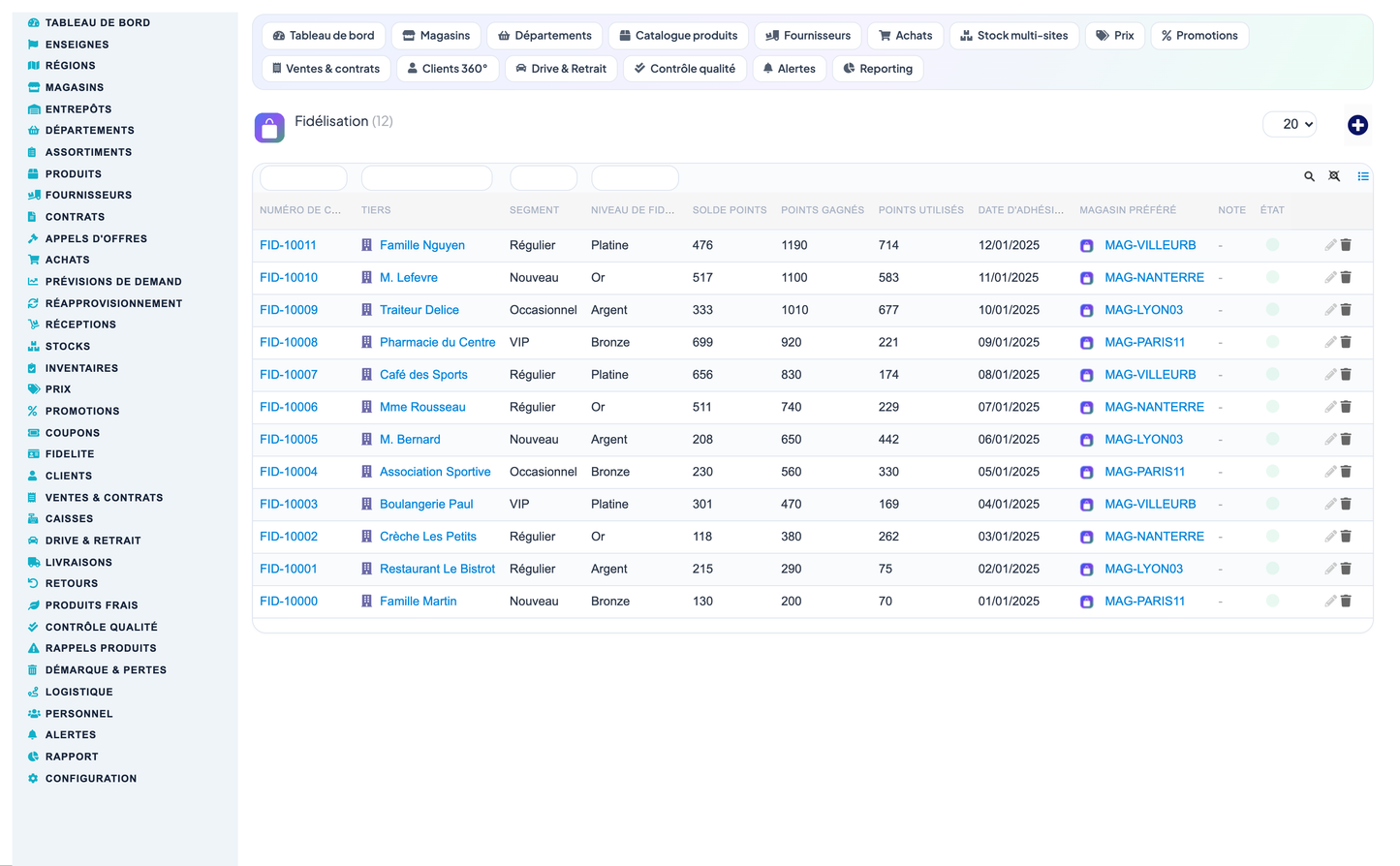Select COUPONS in the sidebar menu
This screenshot has height=866, width=1400.
point(73,433)
